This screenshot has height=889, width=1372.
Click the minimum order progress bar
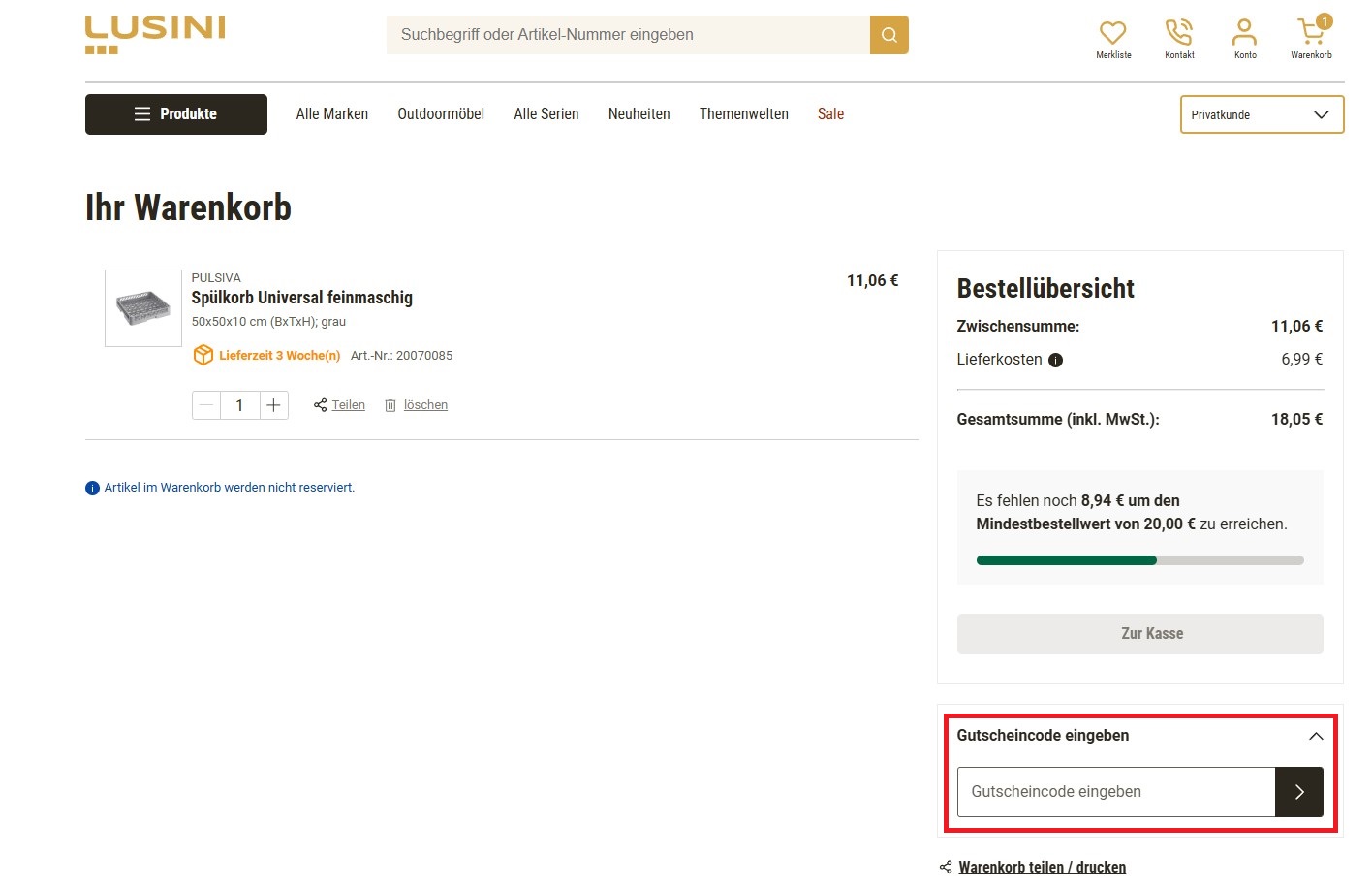pyautogui.click(x=1139, y=560)
